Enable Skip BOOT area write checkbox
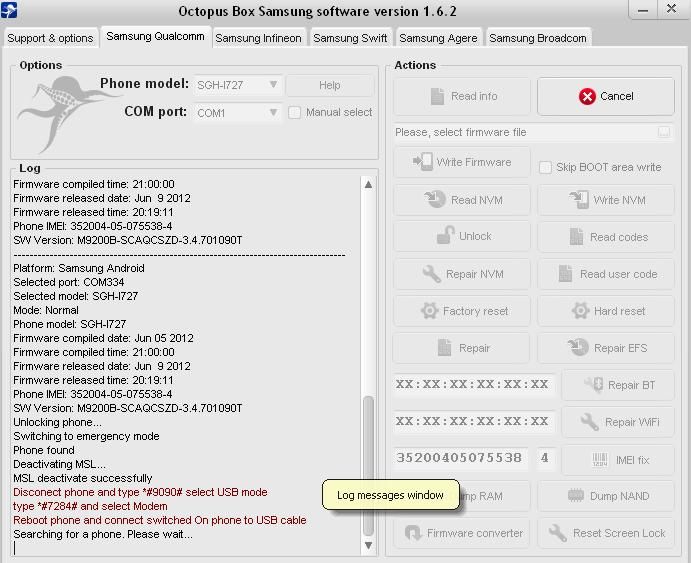Screen dimensions: 691x563 click(545, 167)
